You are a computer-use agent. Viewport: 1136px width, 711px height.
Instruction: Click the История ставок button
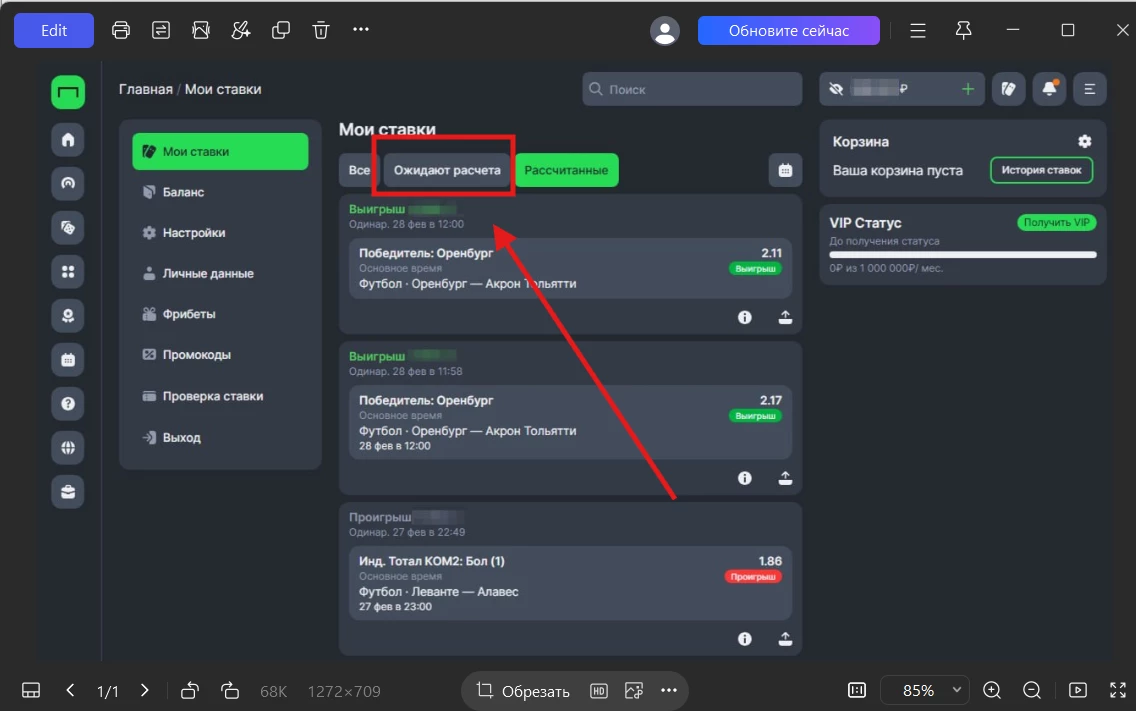(x=1042, y=170)
